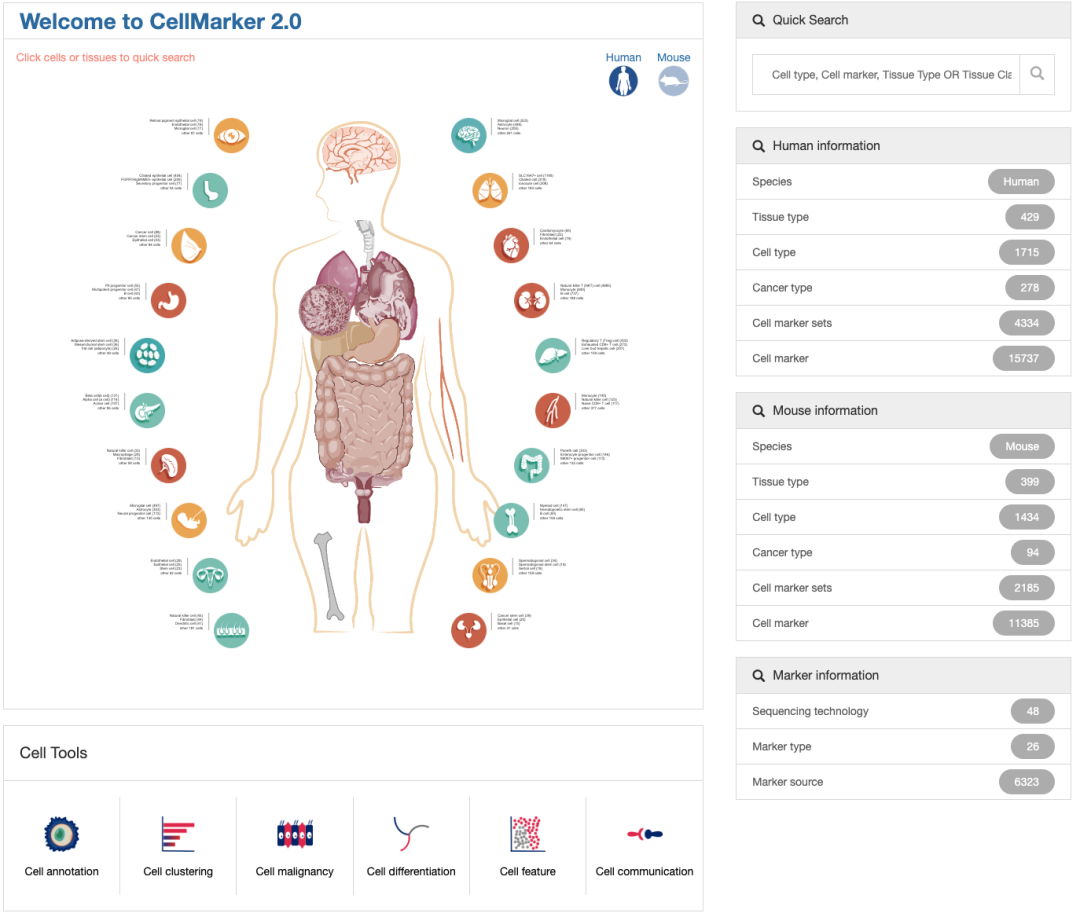
Task: Open the red stomach tissue icon
Action: point(168,300)
